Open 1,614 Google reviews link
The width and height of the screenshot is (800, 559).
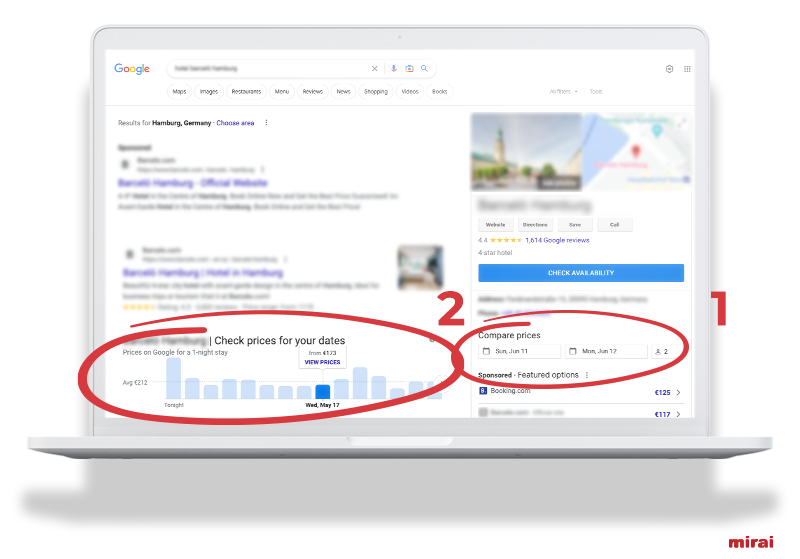(557, 240)
